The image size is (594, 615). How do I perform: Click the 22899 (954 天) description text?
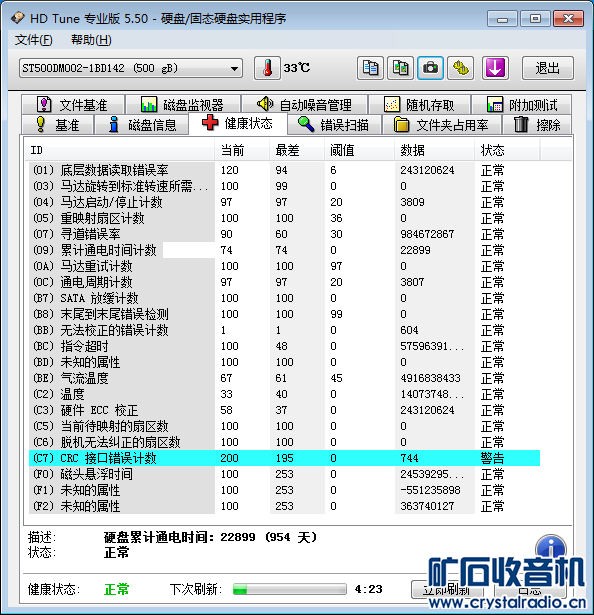(x=268, y=537)
